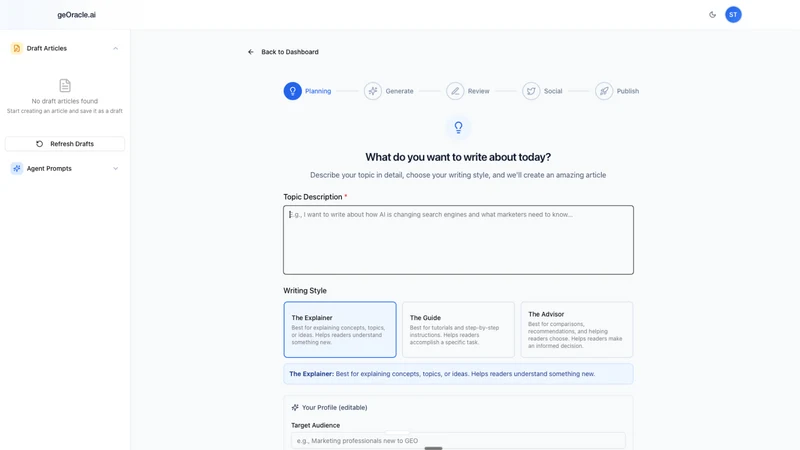Click the Agent Prompts heading
Viewport: 800px width, 450px height.
(x=49, y=168)
